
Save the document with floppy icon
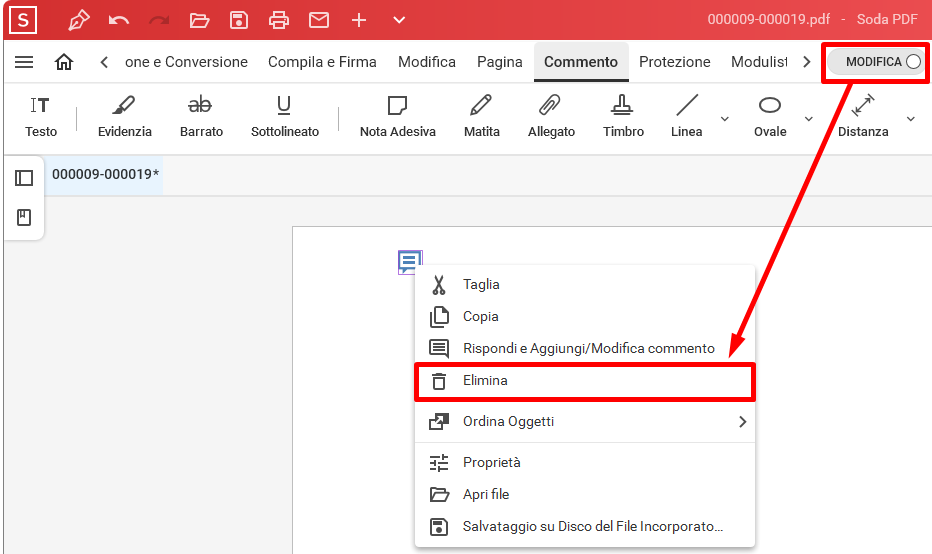(239, 20)
